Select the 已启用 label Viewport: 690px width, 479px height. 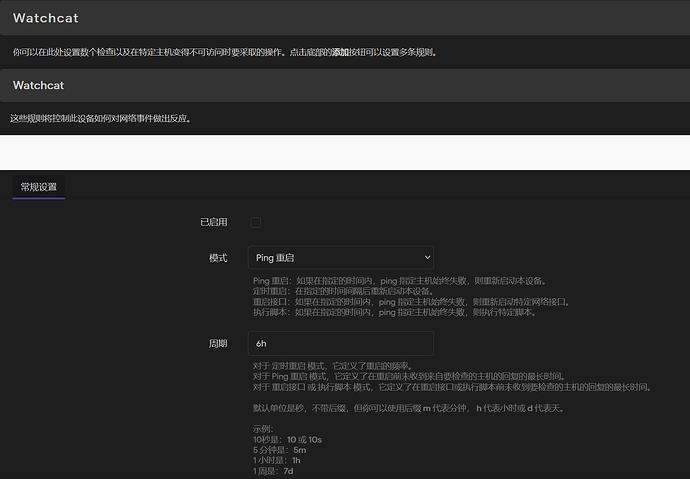[x=214, y=222]
